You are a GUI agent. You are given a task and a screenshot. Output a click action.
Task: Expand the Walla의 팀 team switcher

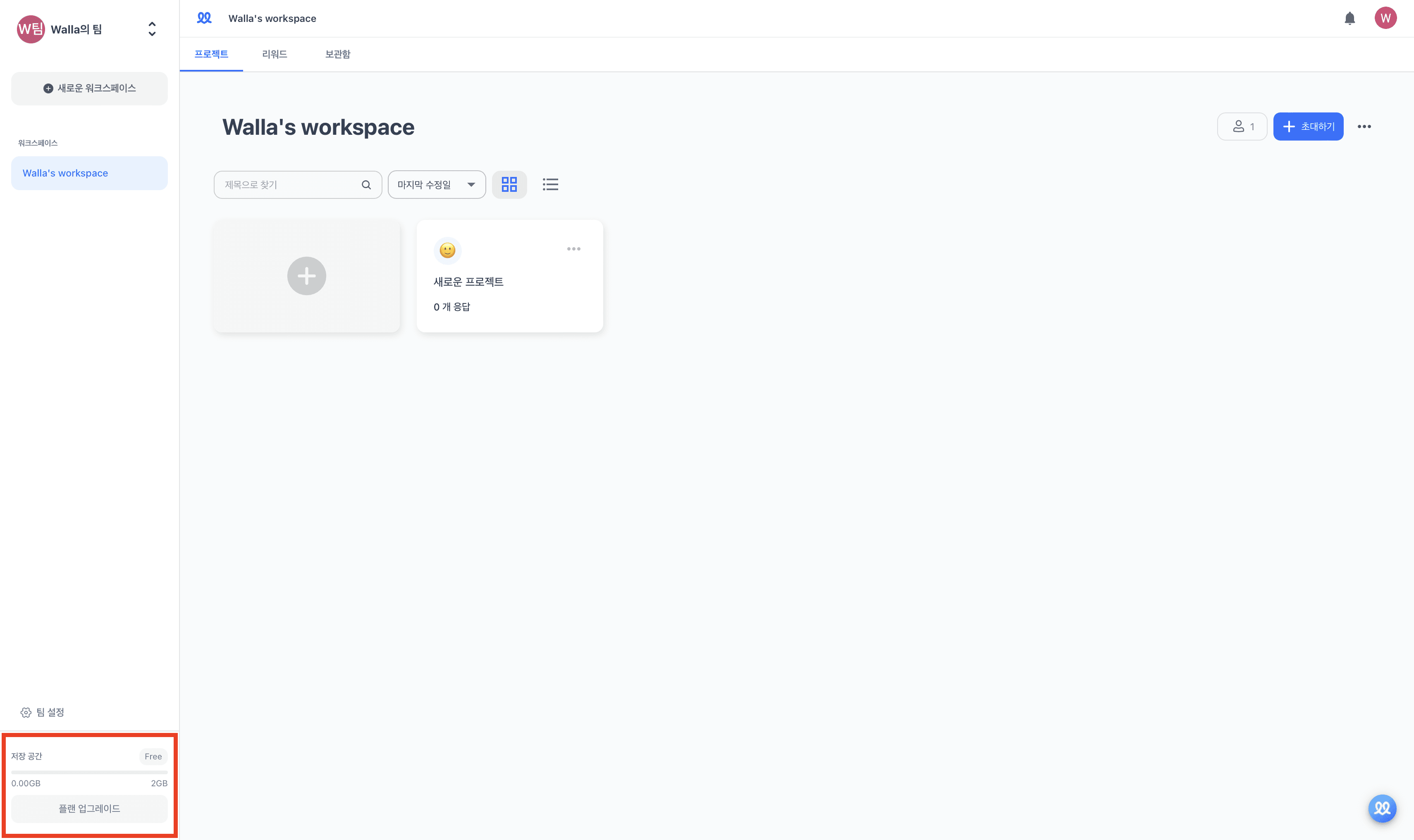pyautogui.click(x=152, y=29)
